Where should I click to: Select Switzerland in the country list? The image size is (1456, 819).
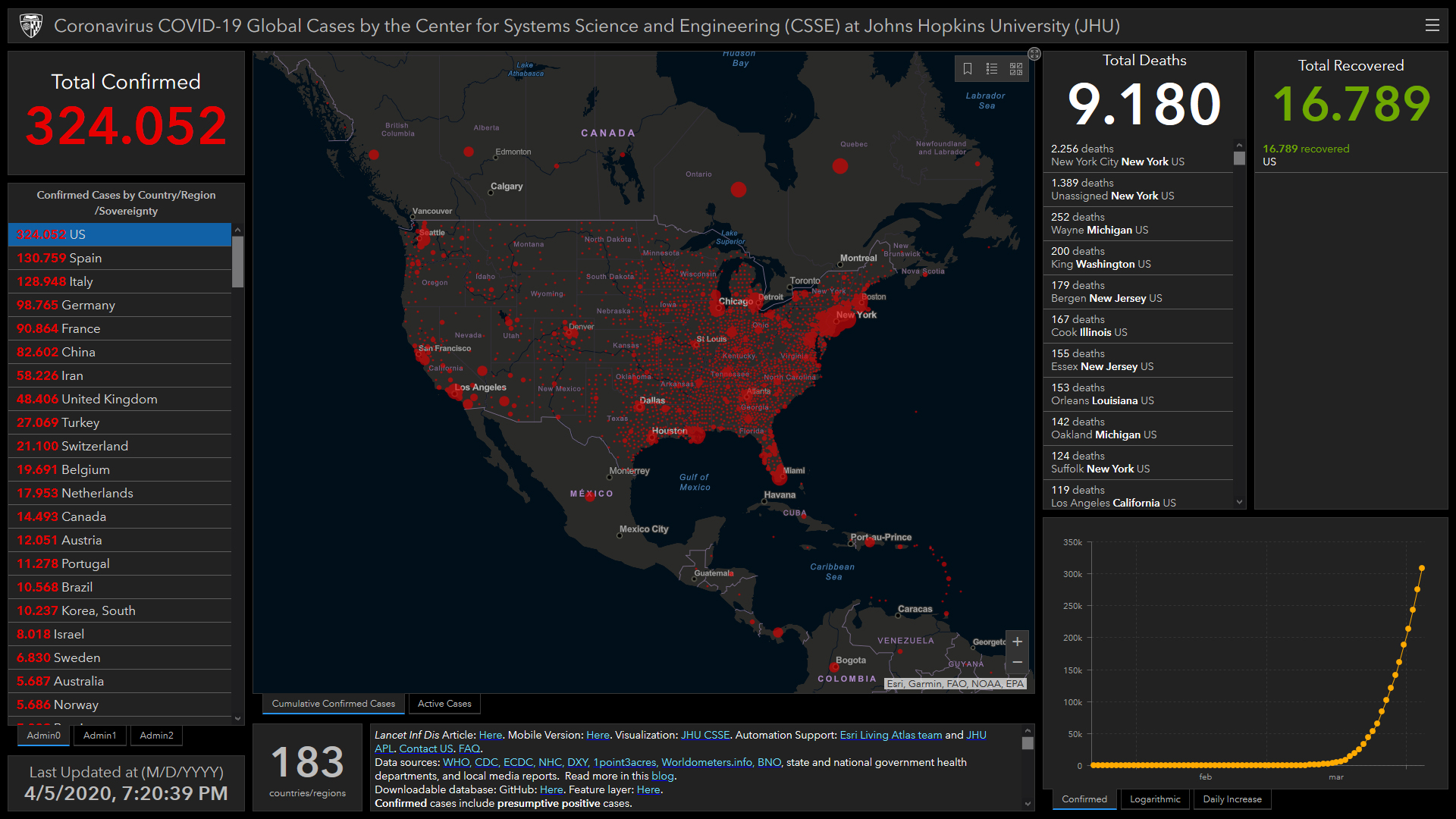click(120, 446)
